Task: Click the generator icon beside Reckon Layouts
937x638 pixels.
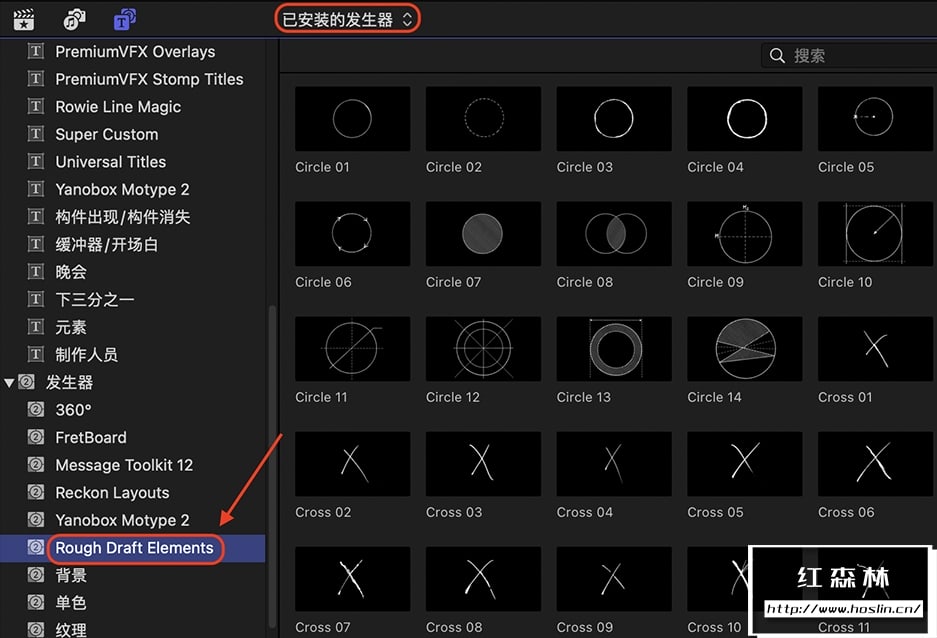Action: pyautogui.click(x=36, y=492)
